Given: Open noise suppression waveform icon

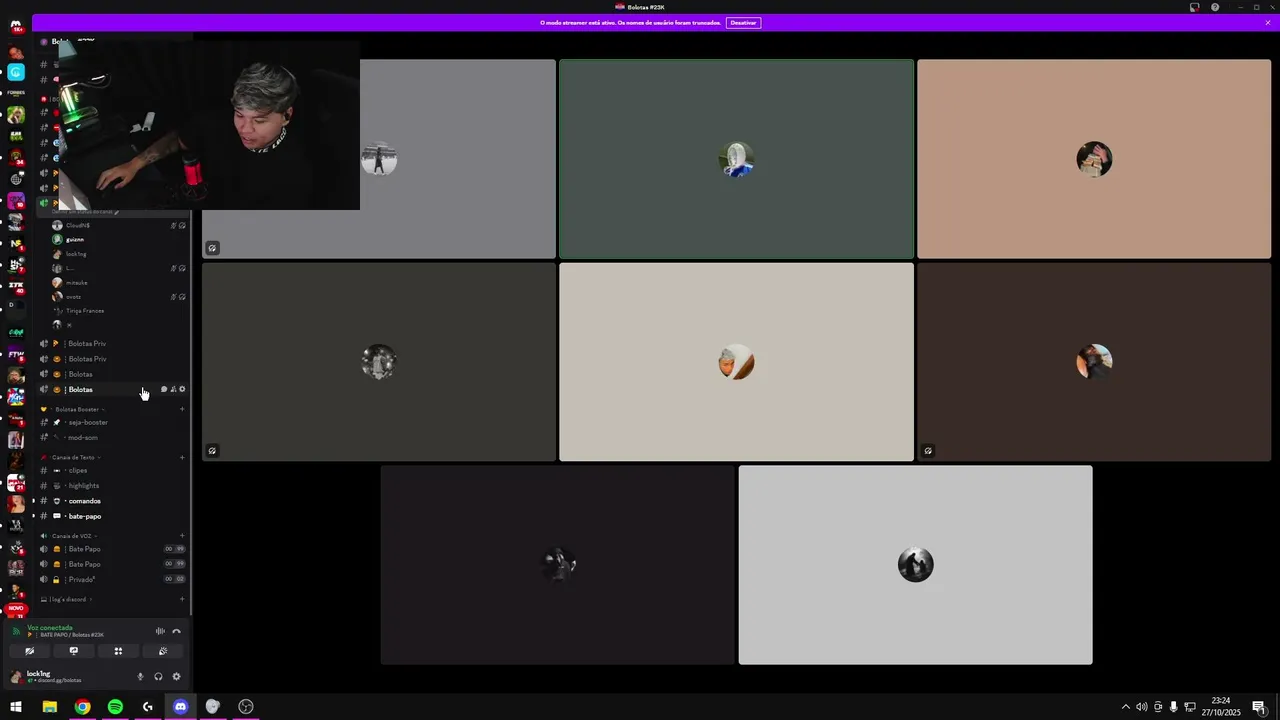Looking at the screenshot, I should point(160,631).
